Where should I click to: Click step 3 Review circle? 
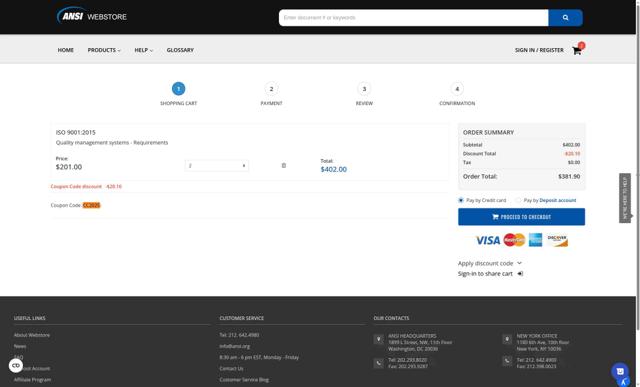tap(364, 89)
